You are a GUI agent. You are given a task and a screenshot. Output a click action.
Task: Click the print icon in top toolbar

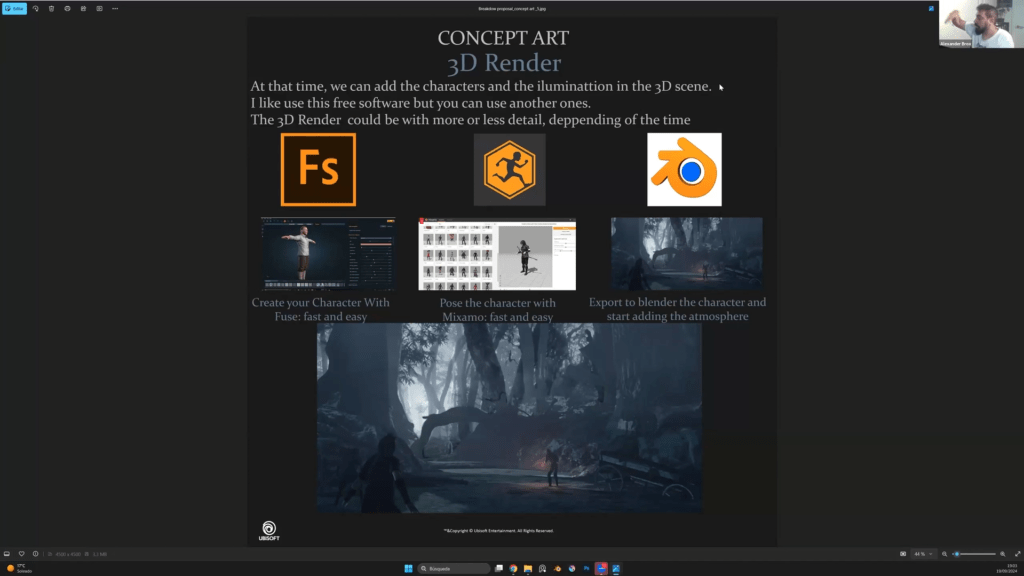[67, 8]
